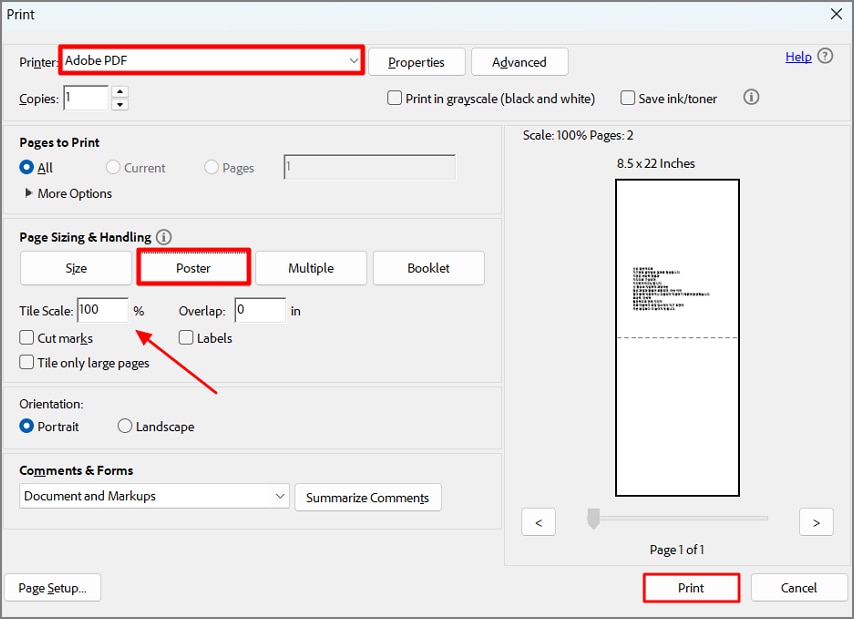Click the next page arrow under the preview
Image resolution: width=854 pixels, height=619 pixels.
(816, 521)
